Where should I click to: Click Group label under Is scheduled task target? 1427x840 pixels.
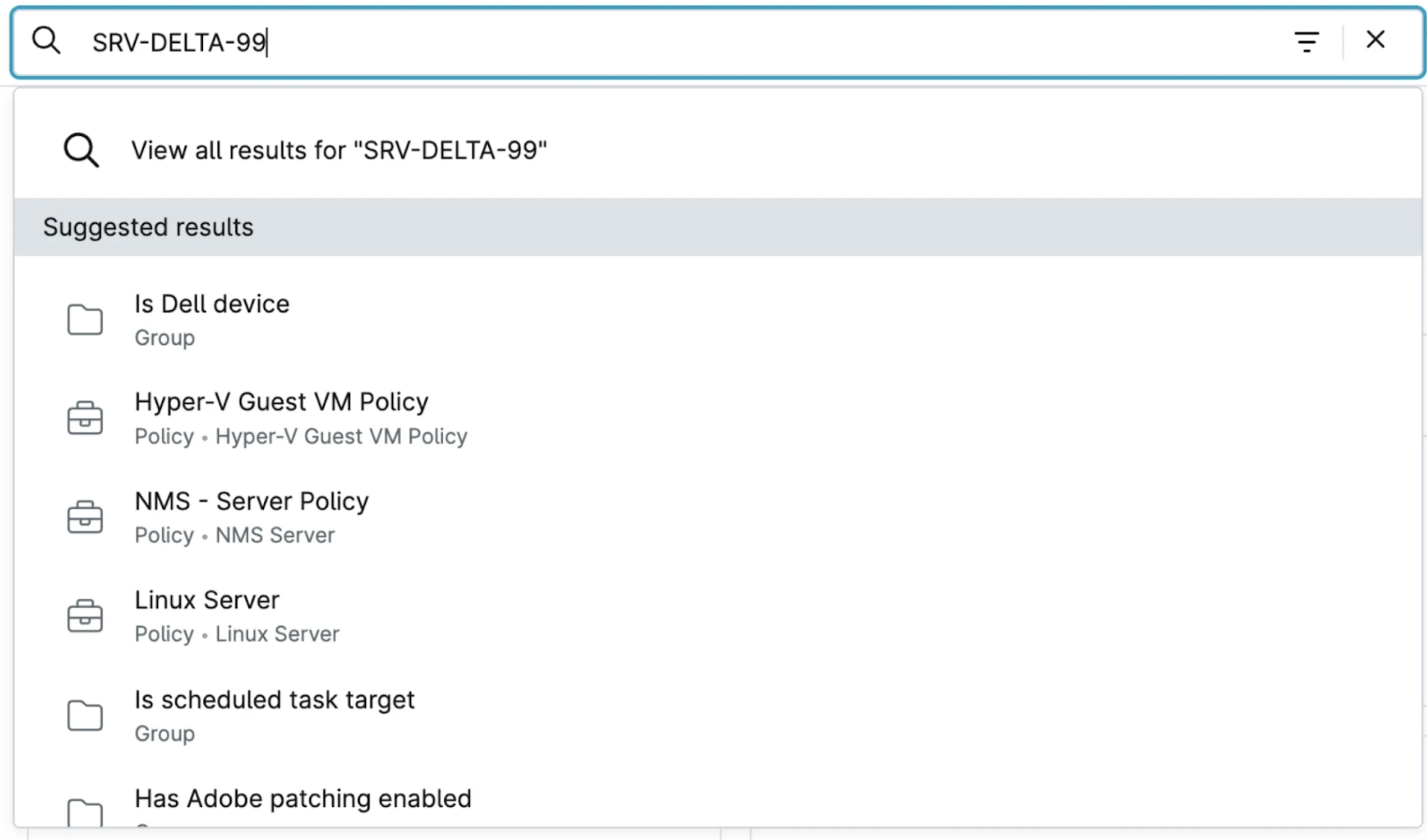165,734
